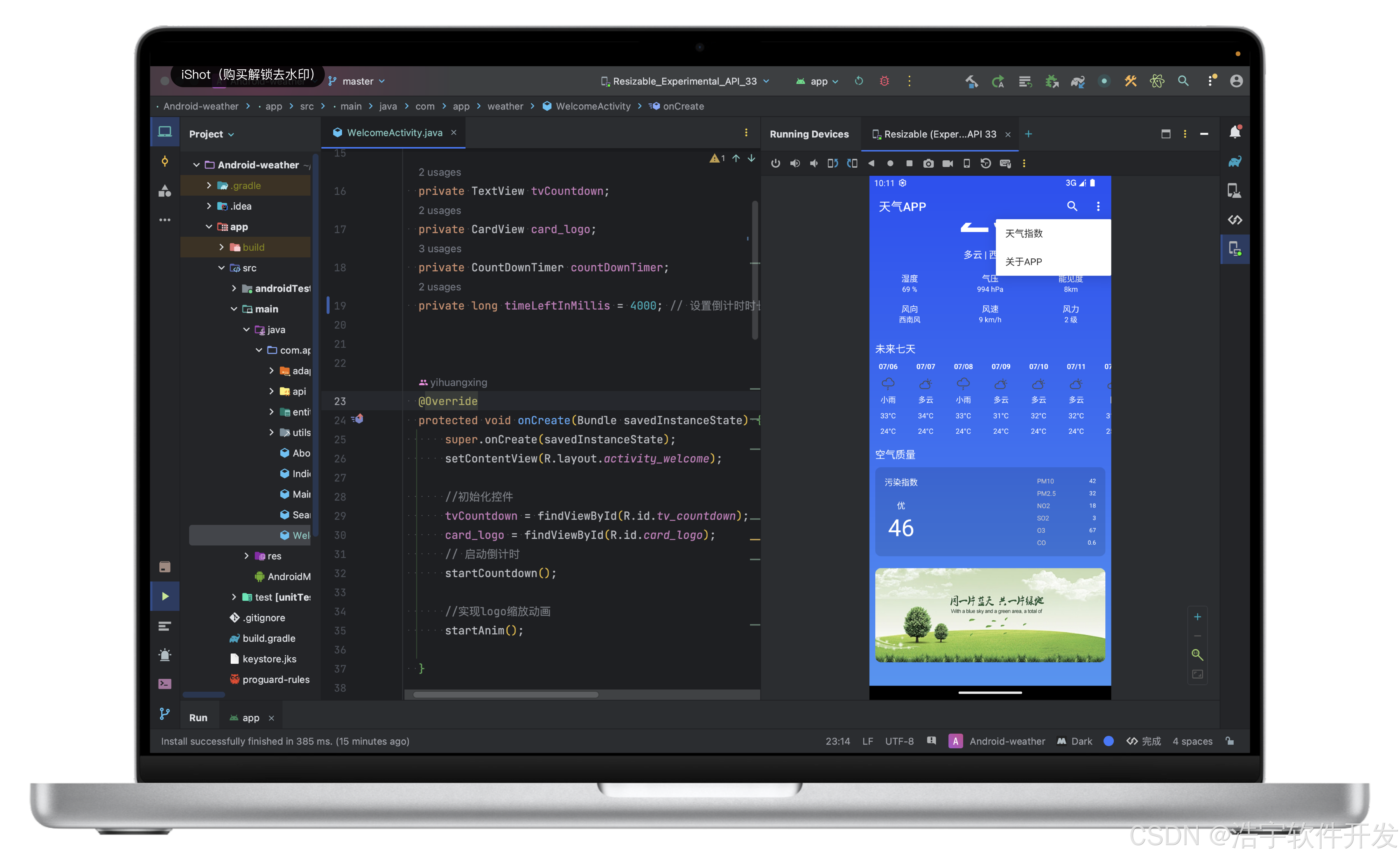Start screen recording with video camera icon

[948, 164]
